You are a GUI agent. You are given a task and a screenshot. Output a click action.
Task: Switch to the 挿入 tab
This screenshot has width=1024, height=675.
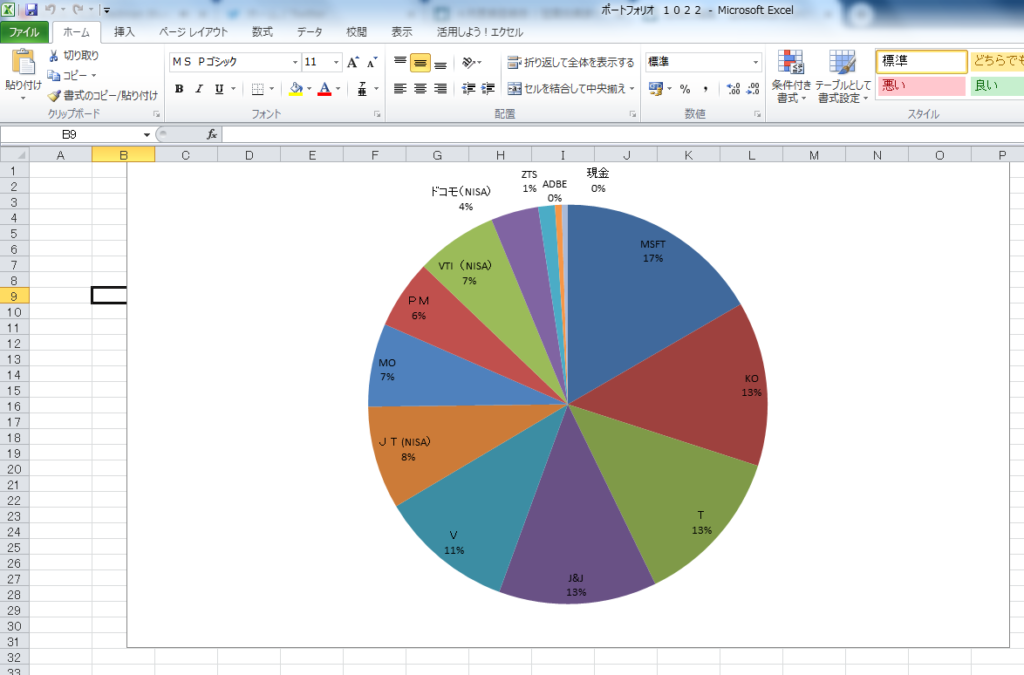click(124, 32)
